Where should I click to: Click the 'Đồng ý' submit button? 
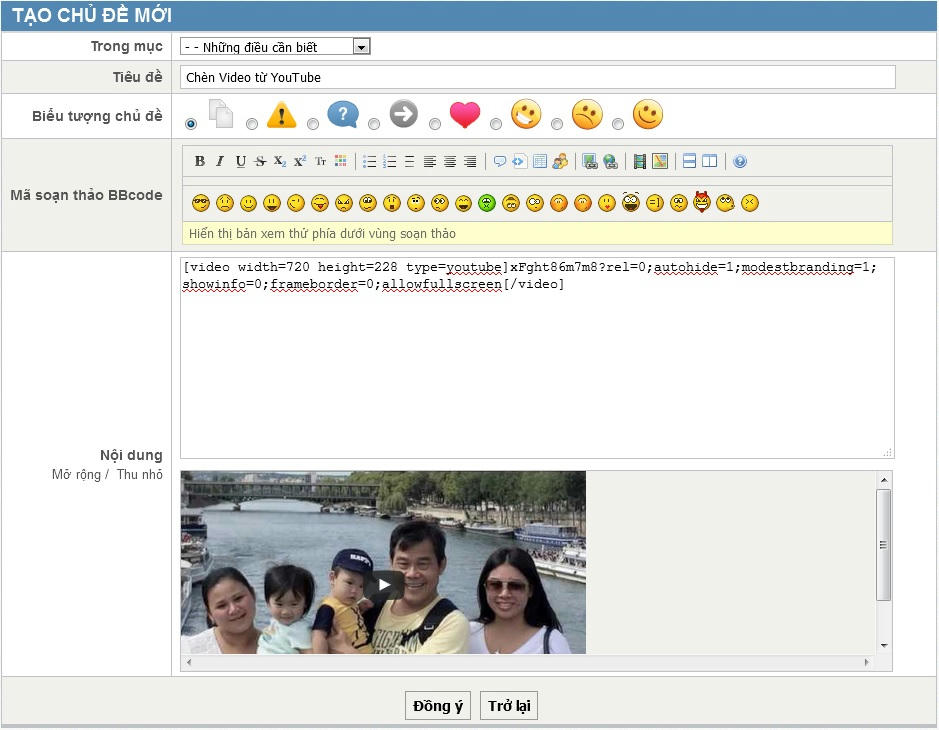[x=438, y=705]
